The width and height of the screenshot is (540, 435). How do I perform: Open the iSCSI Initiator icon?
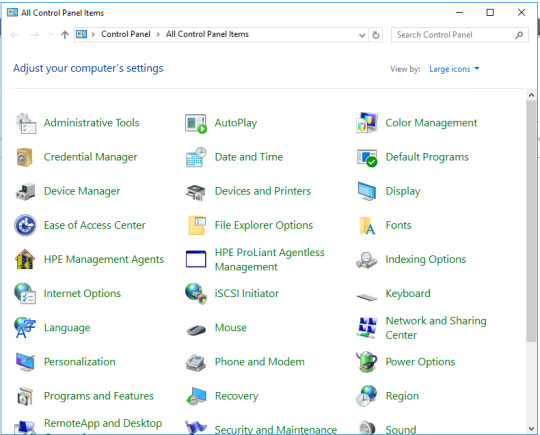196,293
